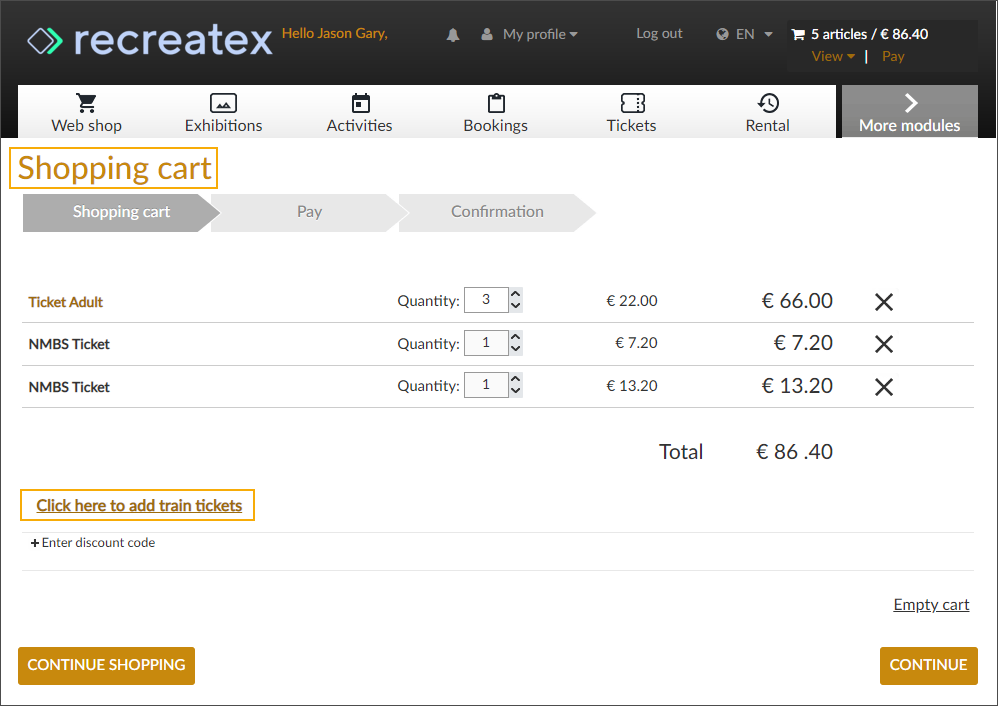Screen dimensions: 998x706
Task: Open the cart showing 5 articles
Action: pyautogui.click(x=870, y=33)
